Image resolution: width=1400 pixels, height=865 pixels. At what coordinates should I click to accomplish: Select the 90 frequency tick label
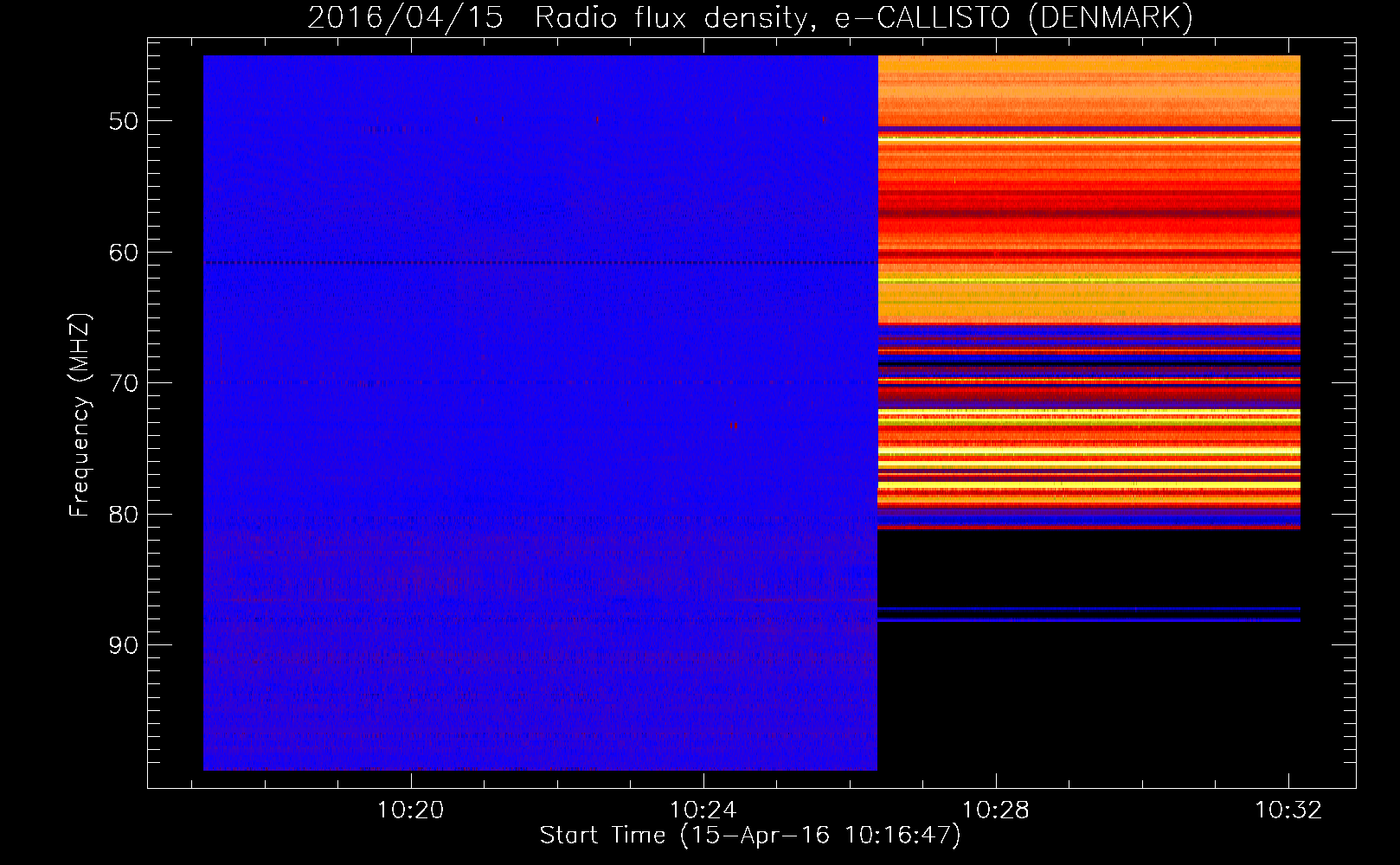tap(124, 645)
